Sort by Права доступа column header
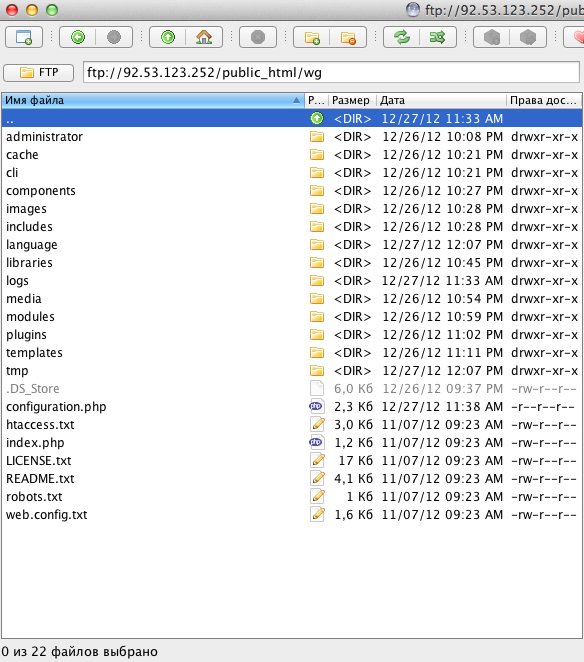This screenshot has width=584, height=662. pyautogui.click(x=544, y=100)
